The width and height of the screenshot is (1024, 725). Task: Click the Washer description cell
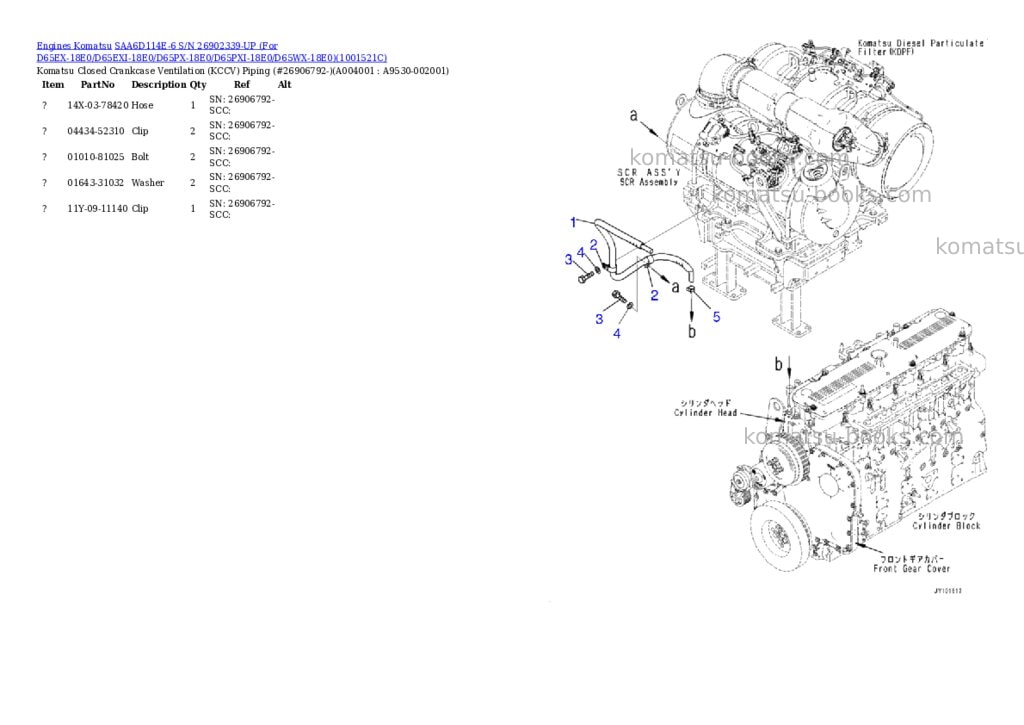(x=148, y=183)
